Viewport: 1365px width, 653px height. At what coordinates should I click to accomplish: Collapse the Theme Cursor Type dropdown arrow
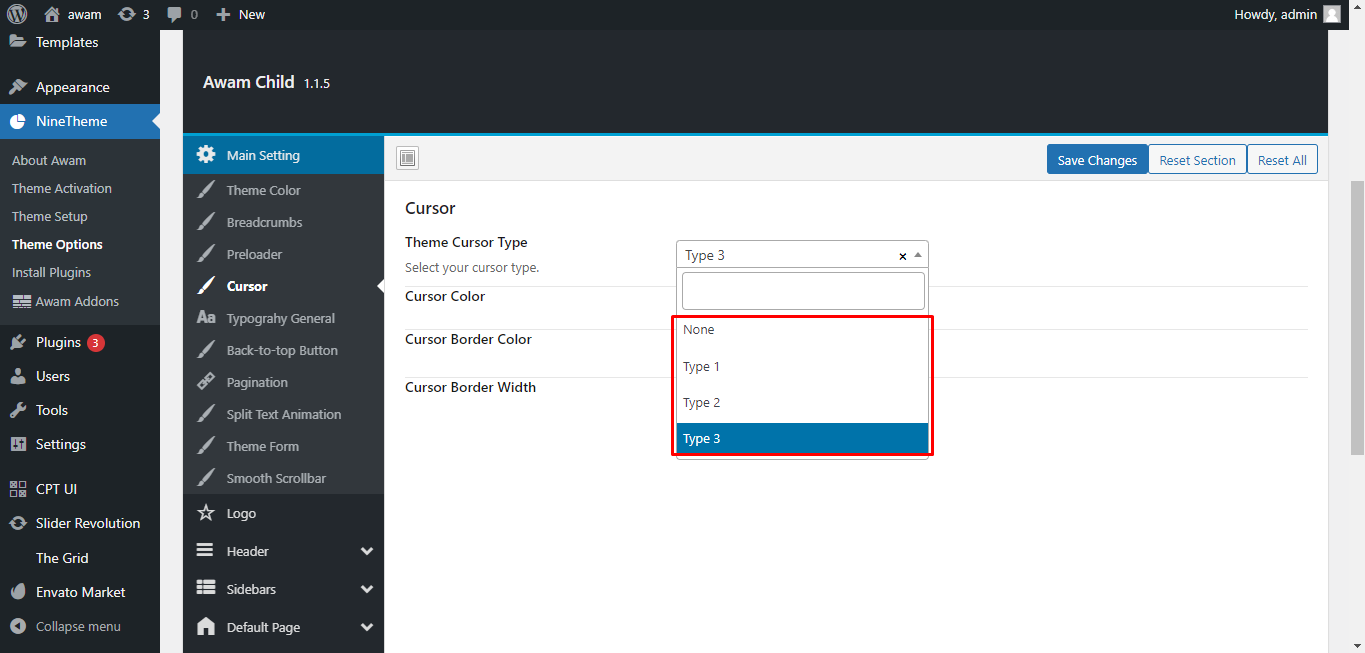coord(918,255)
